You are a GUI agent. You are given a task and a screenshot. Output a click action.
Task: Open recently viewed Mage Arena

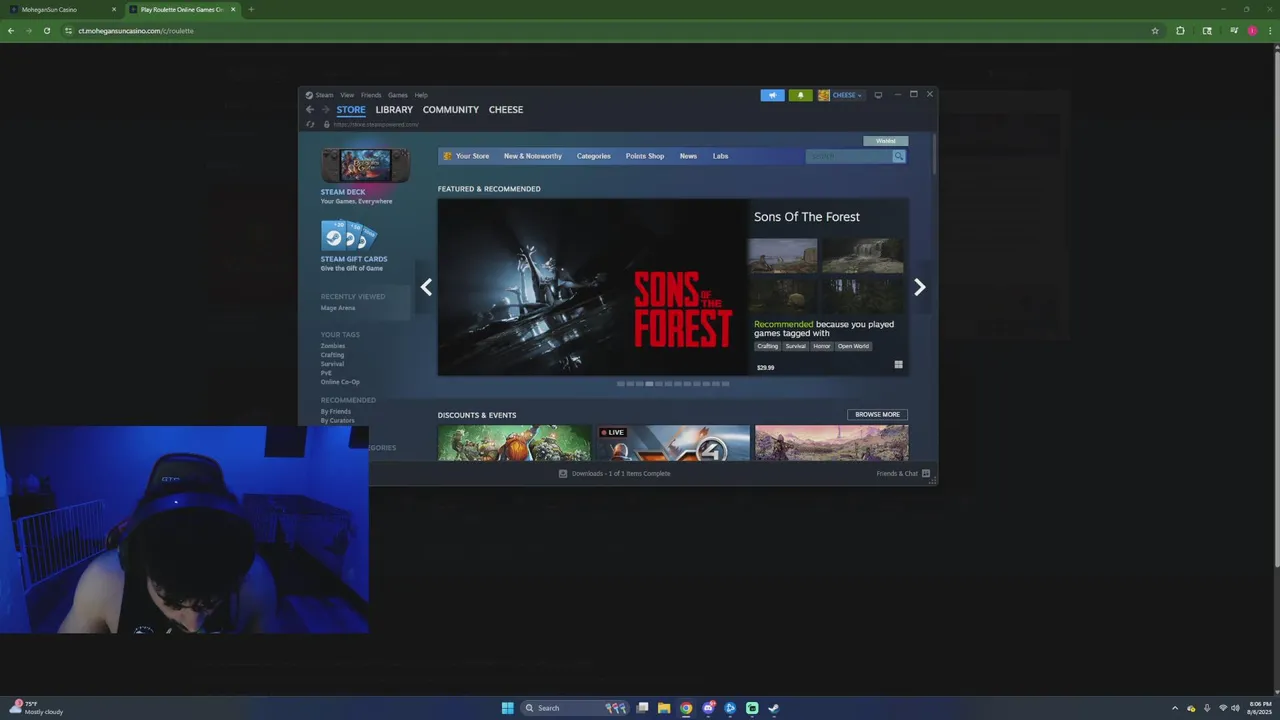point(338,308)
